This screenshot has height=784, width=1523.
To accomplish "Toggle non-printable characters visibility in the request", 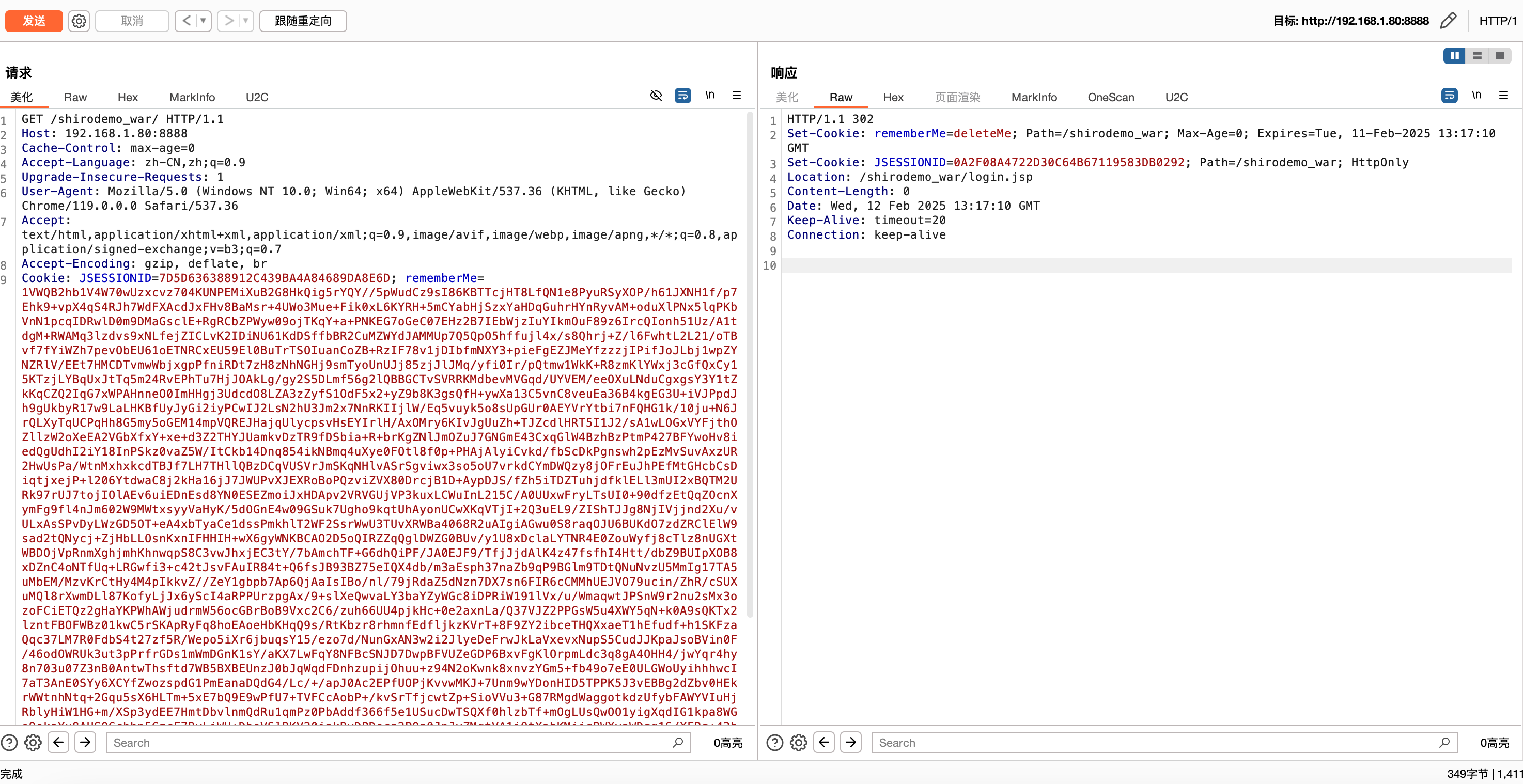I will (656, 95).
